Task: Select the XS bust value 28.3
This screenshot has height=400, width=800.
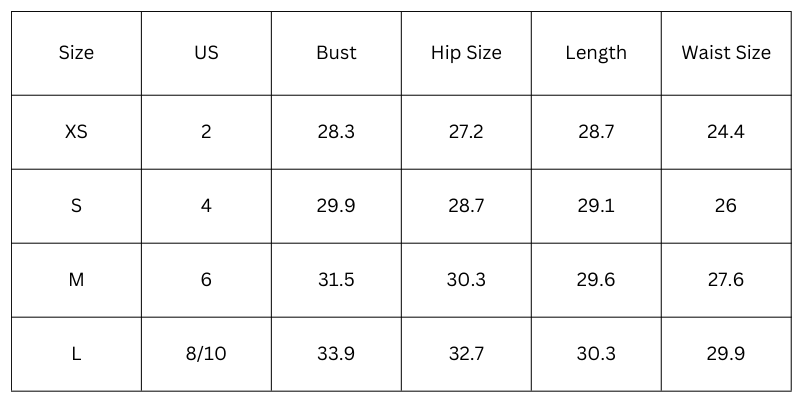Action: (336, 132)
